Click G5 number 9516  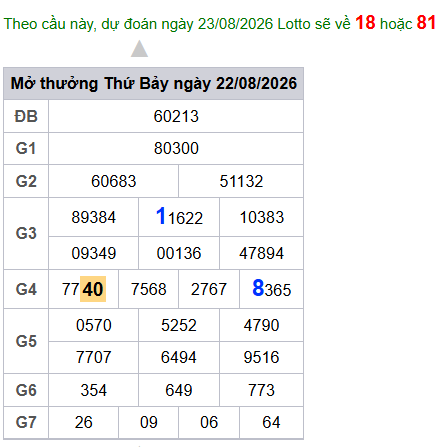[261, 357]
